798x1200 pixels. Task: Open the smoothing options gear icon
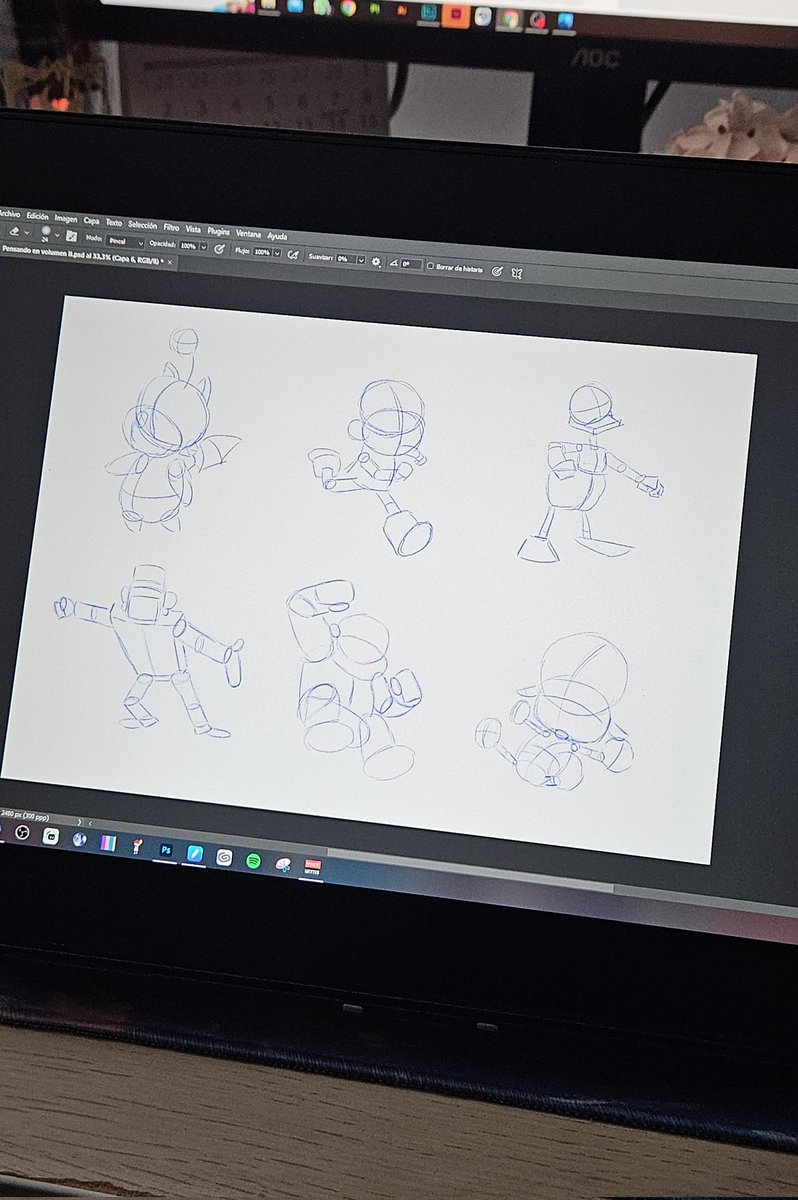pos(376,262)
